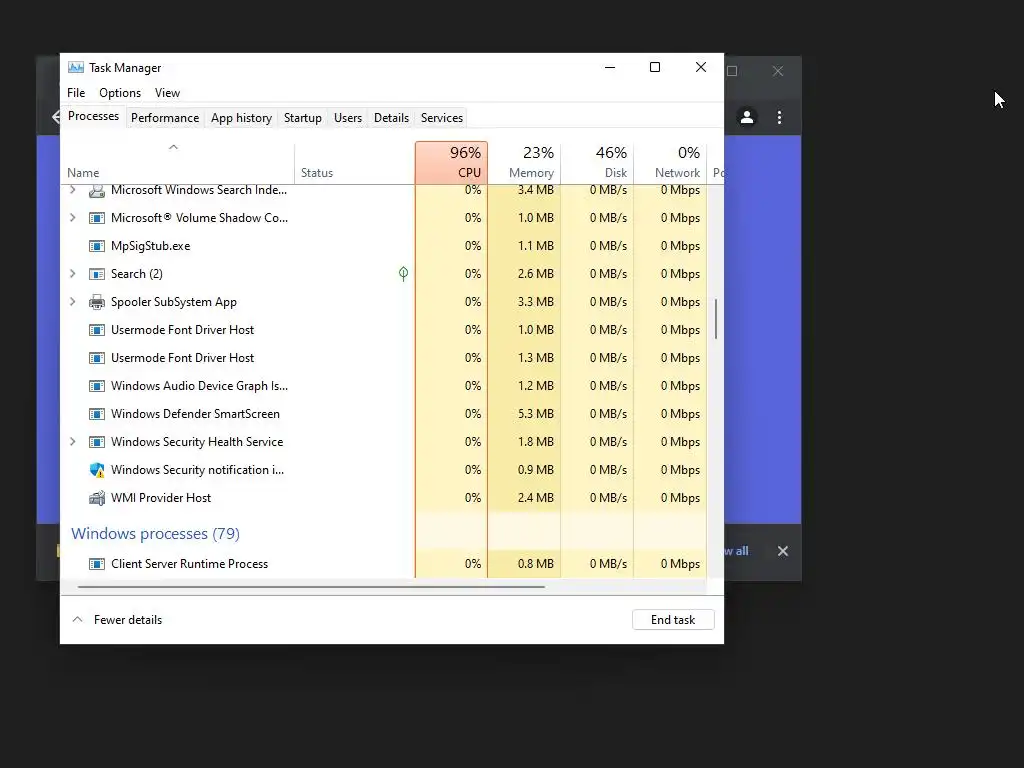Click the 5.3 MB memory value for SmartScreen
This screenshot has height=768, width=1024.
coord(536,414)
